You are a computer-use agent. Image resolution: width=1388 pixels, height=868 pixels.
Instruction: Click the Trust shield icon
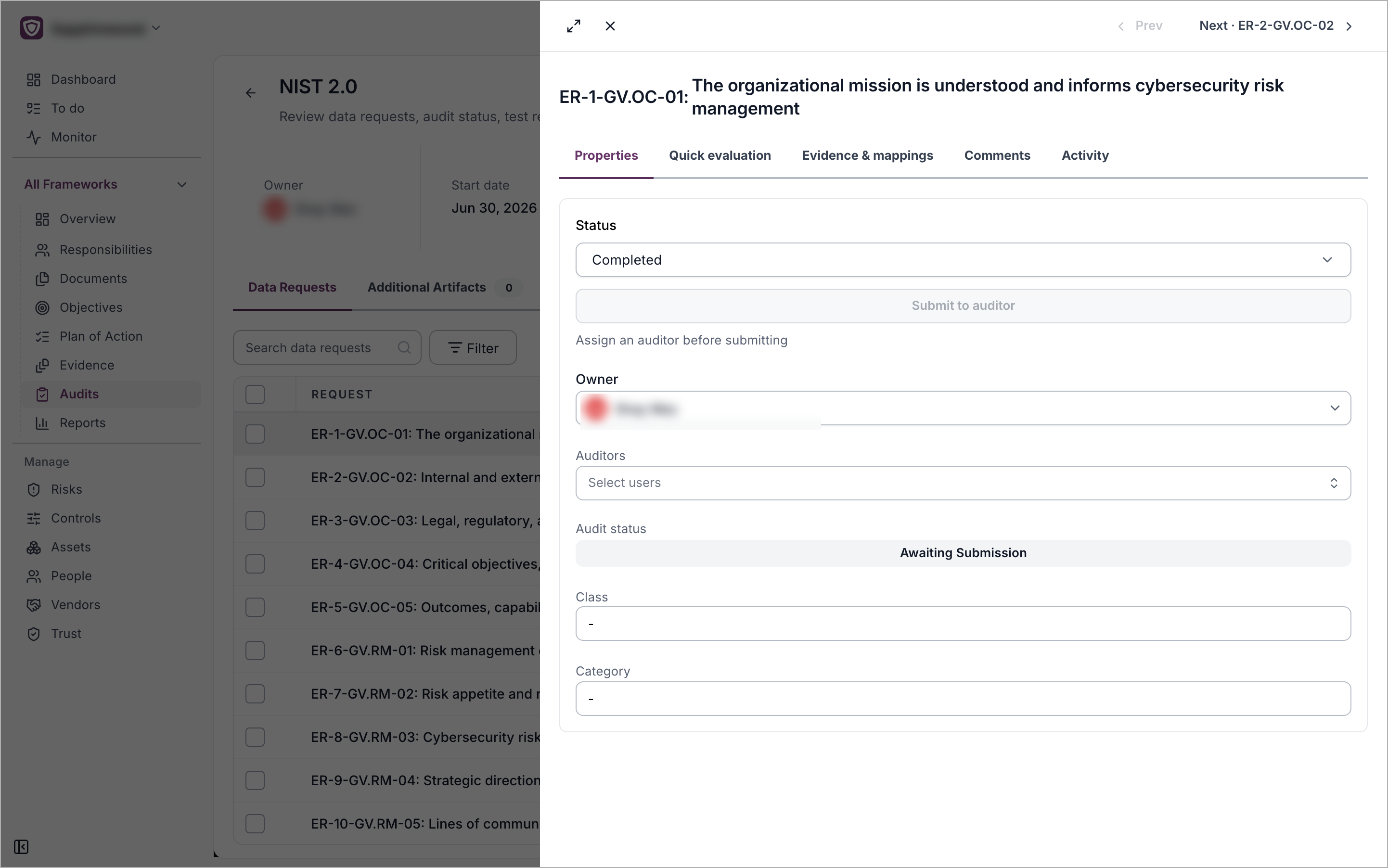(33, 634)
